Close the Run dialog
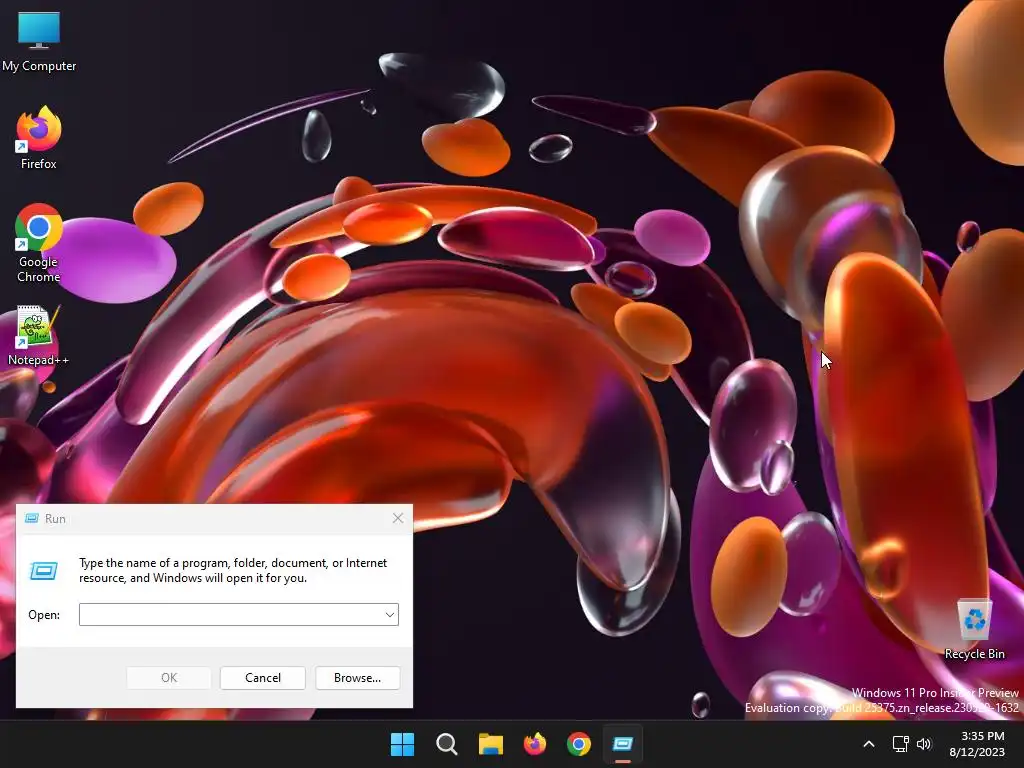This screenshot has width=1024, height=768. [398, 519]
